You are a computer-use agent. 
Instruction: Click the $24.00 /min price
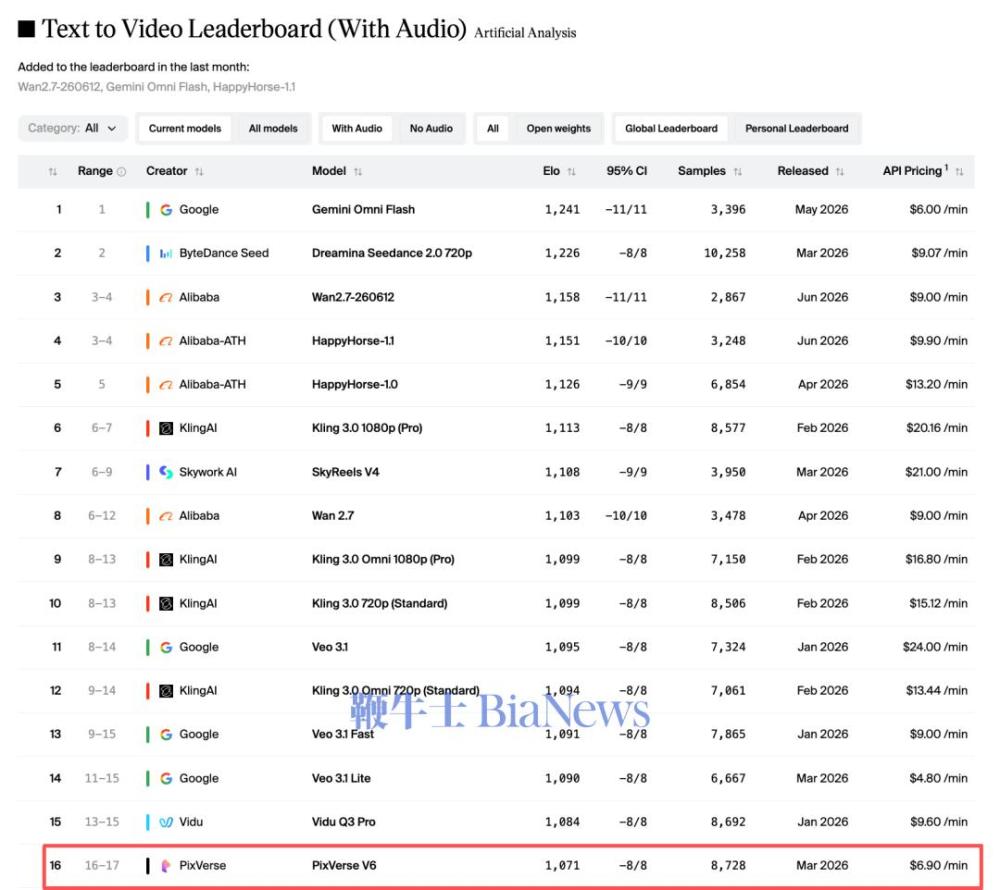point(935,647)
